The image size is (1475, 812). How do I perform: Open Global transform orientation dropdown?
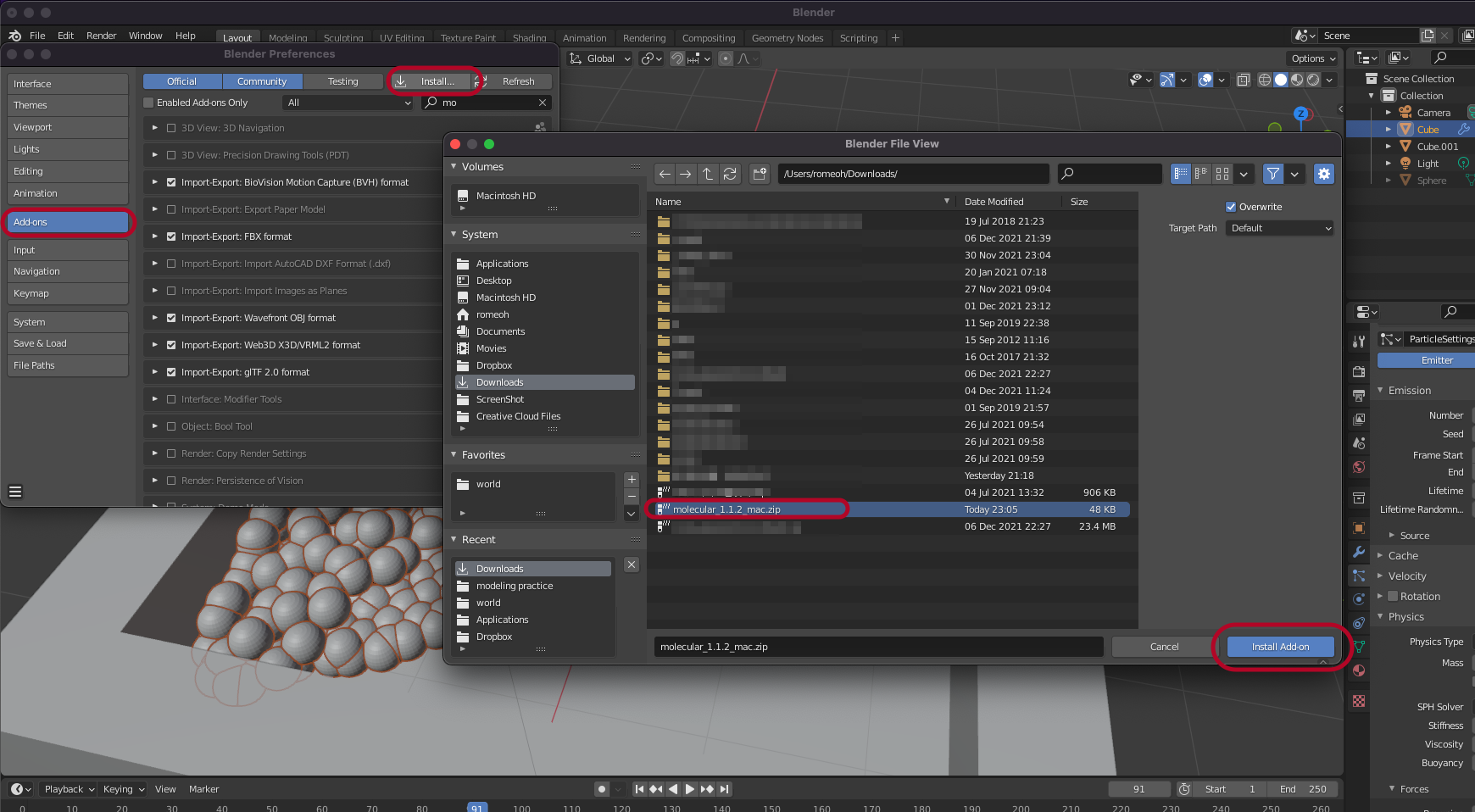point(600,58)
